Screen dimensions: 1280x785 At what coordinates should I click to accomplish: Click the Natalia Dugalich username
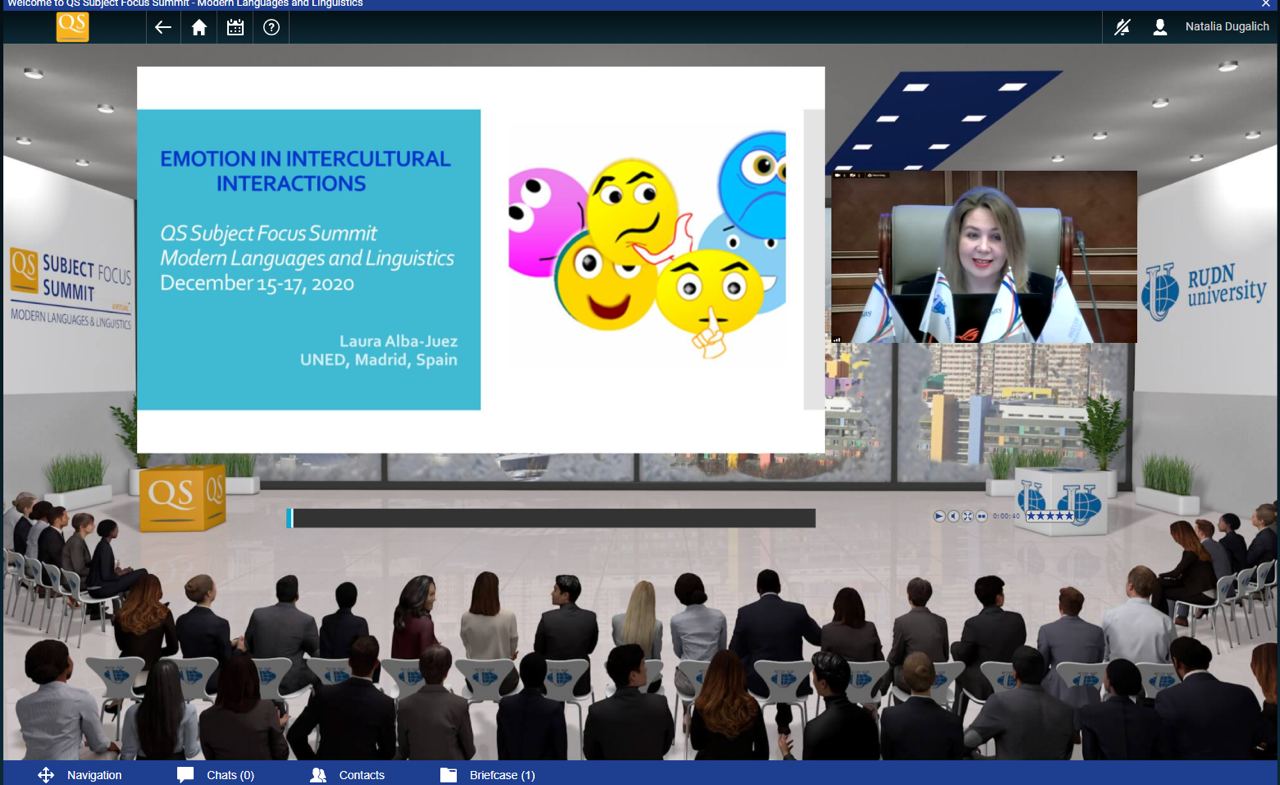(x=1227, y=27)
